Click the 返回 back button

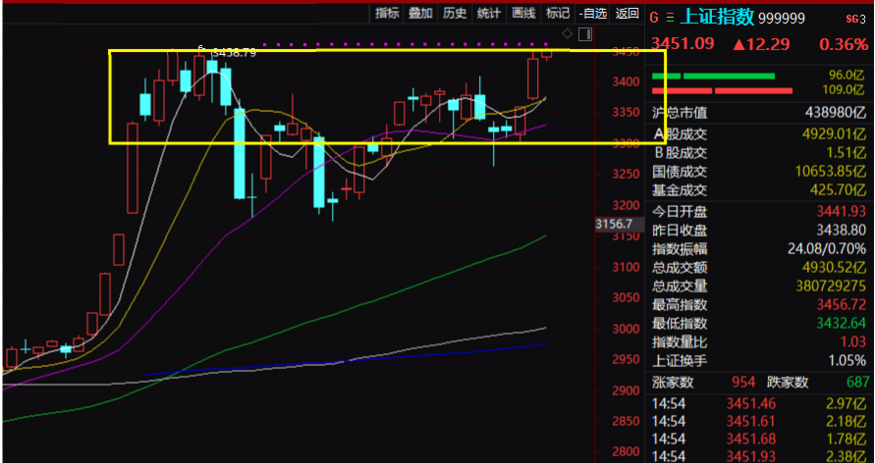click(x=627, y=13)
